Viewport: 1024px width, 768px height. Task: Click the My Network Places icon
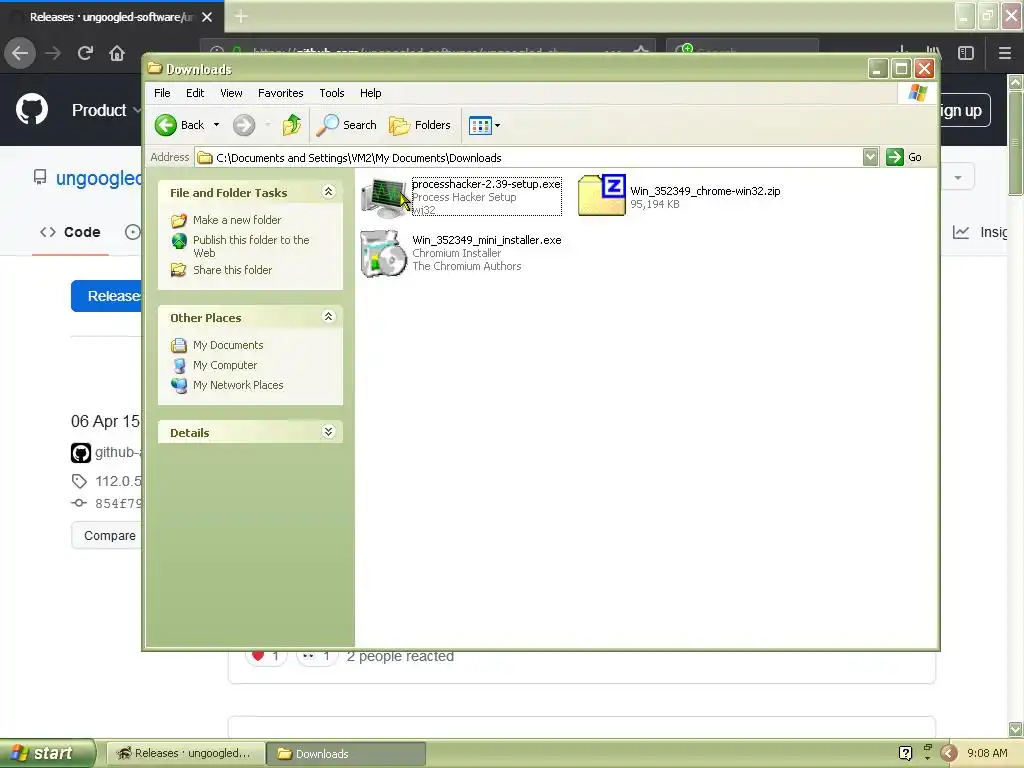pyautogui.click(x=179, y=385)
